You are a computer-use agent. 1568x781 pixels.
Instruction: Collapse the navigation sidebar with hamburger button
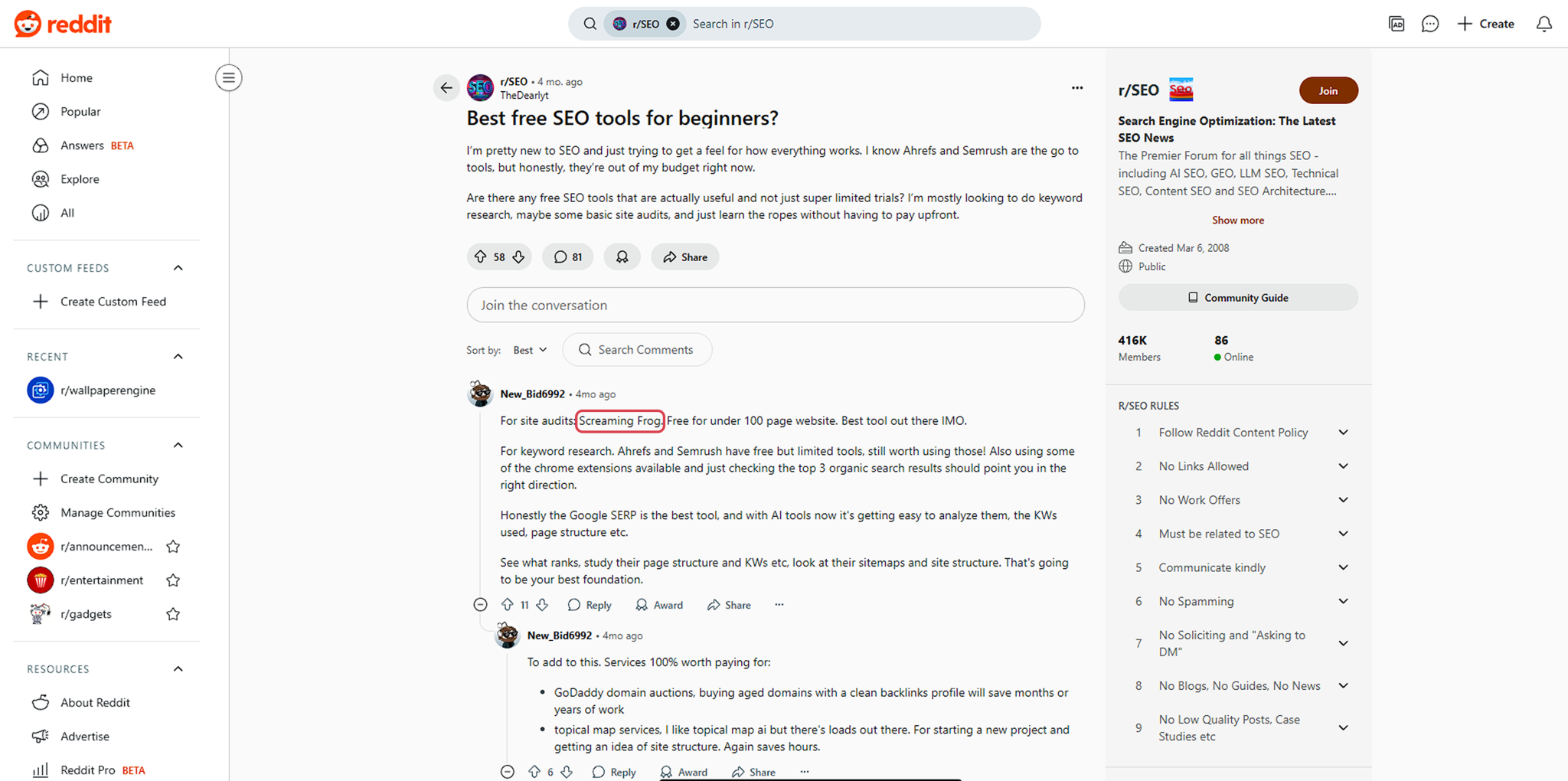(x=228, y=77)
